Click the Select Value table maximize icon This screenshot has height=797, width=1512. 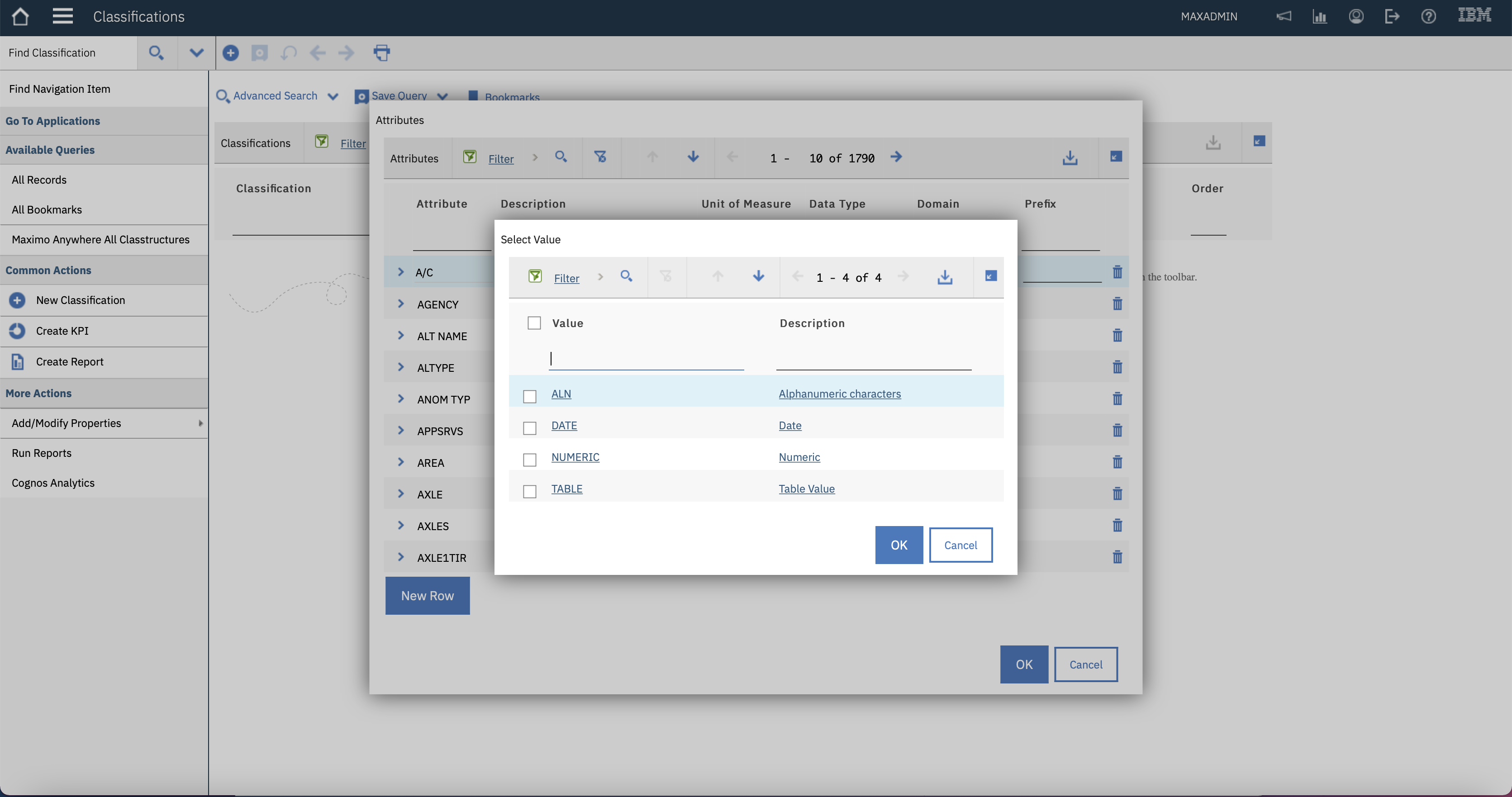click(x=990, y=276)
